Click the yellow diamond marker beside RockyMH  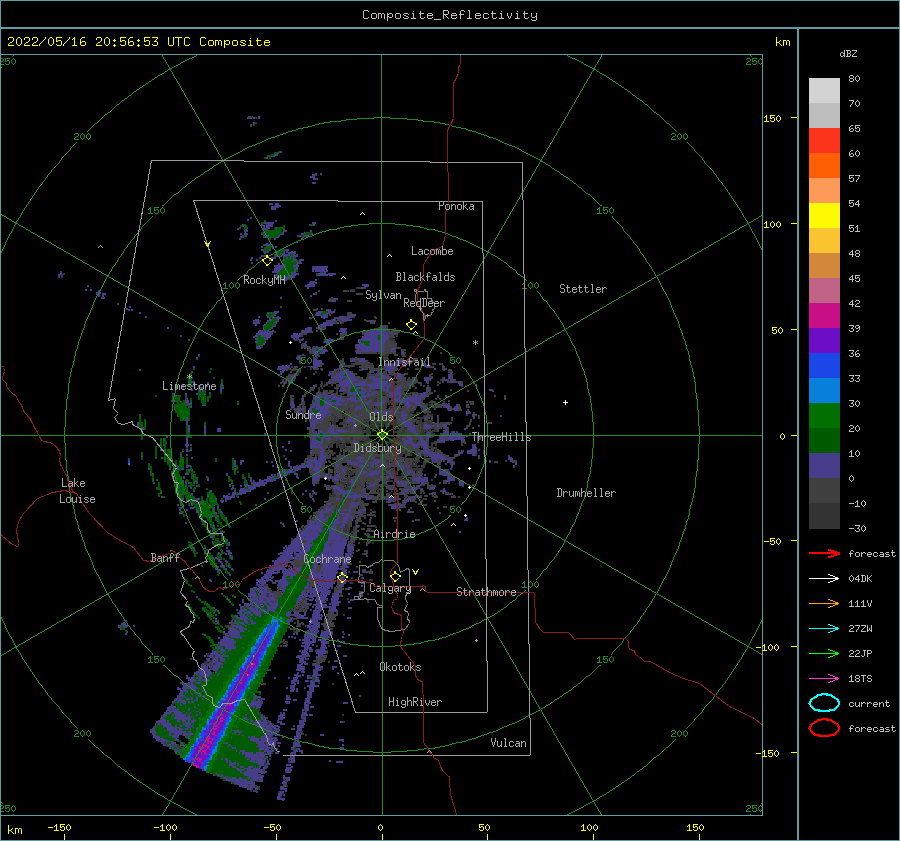(267, 261)
